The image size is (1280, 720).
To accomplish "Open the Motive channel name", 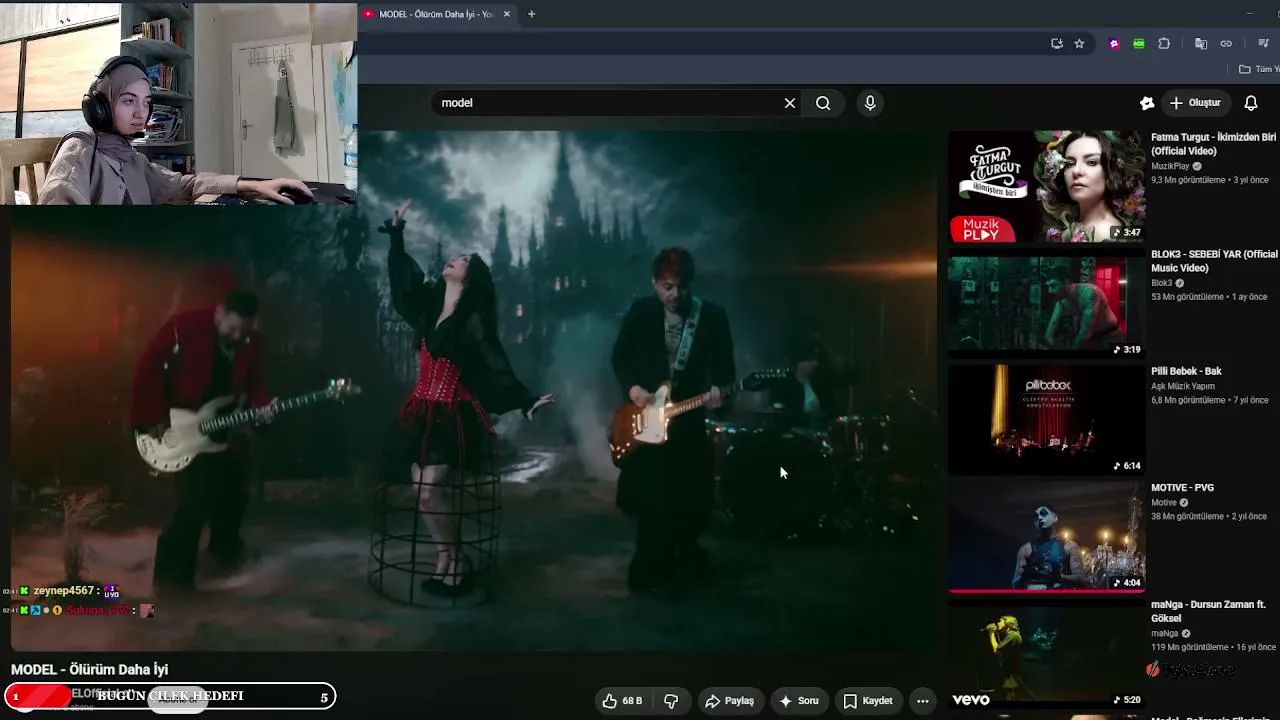I will pyautogui.click(x=1164, y=503).
